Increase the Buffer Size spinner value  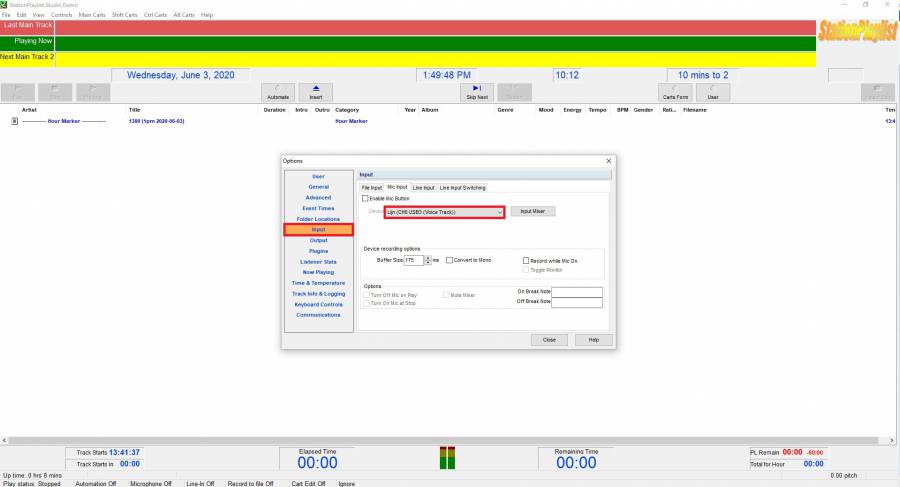tap(428, 257)
